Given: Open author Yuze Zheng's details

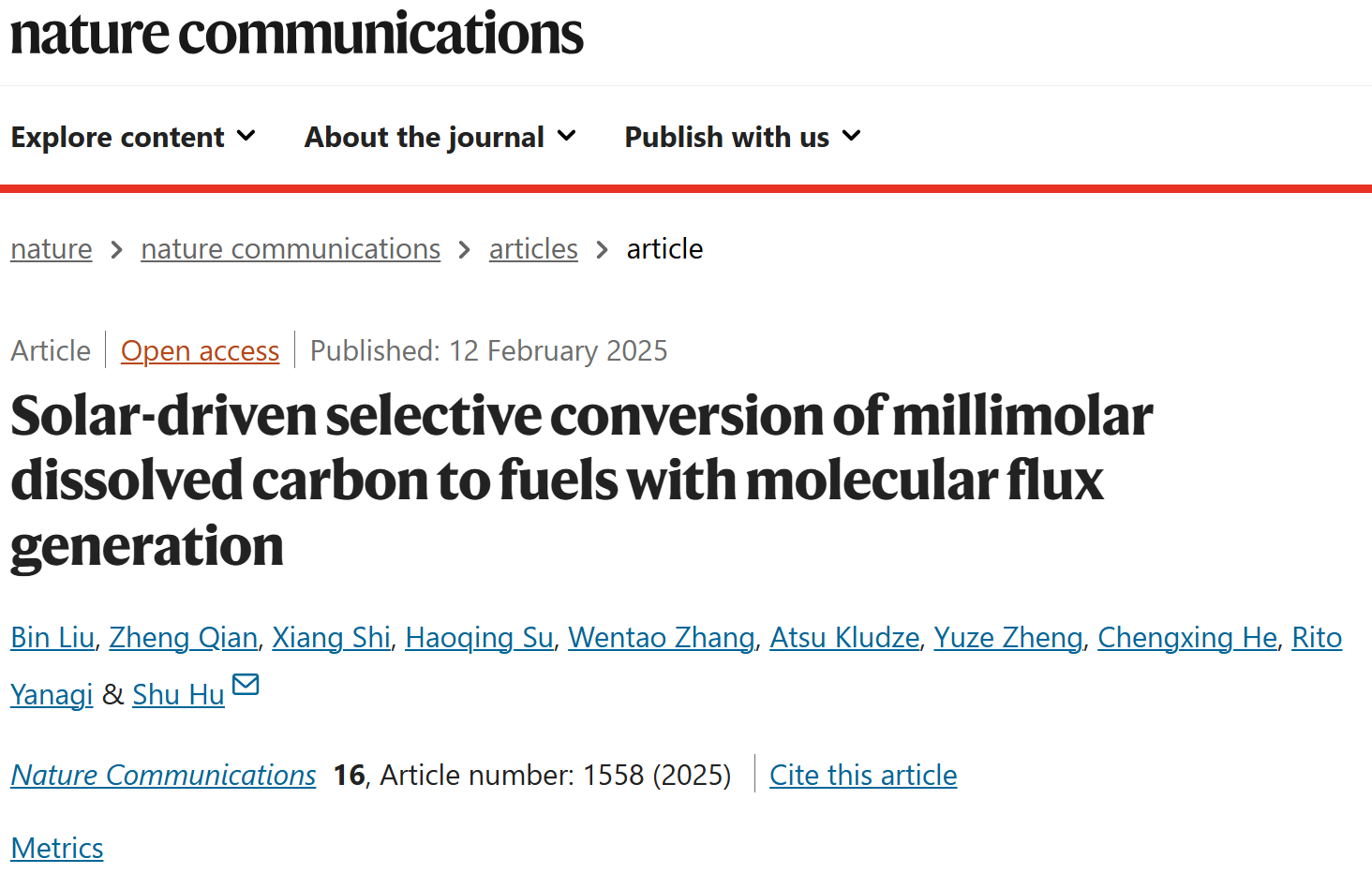Looking at the screenshot, I should tap(1008, 638).
